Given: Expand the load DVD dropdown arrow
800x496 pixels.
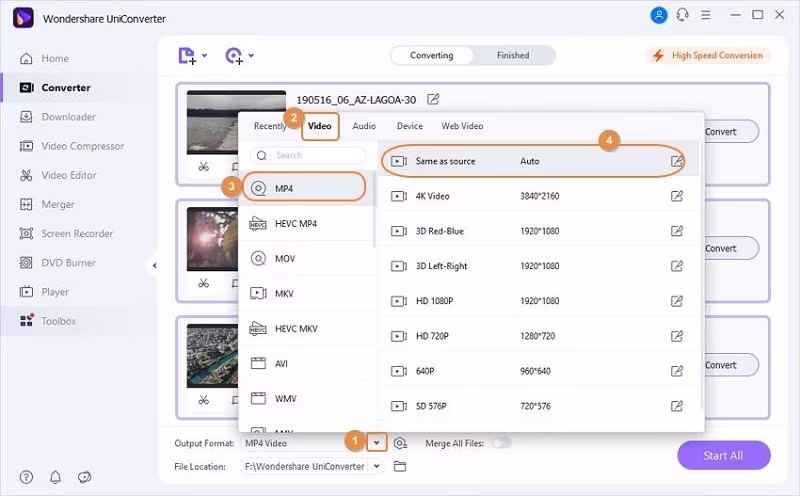Looking at the screenshot, I should pos(251,56).
